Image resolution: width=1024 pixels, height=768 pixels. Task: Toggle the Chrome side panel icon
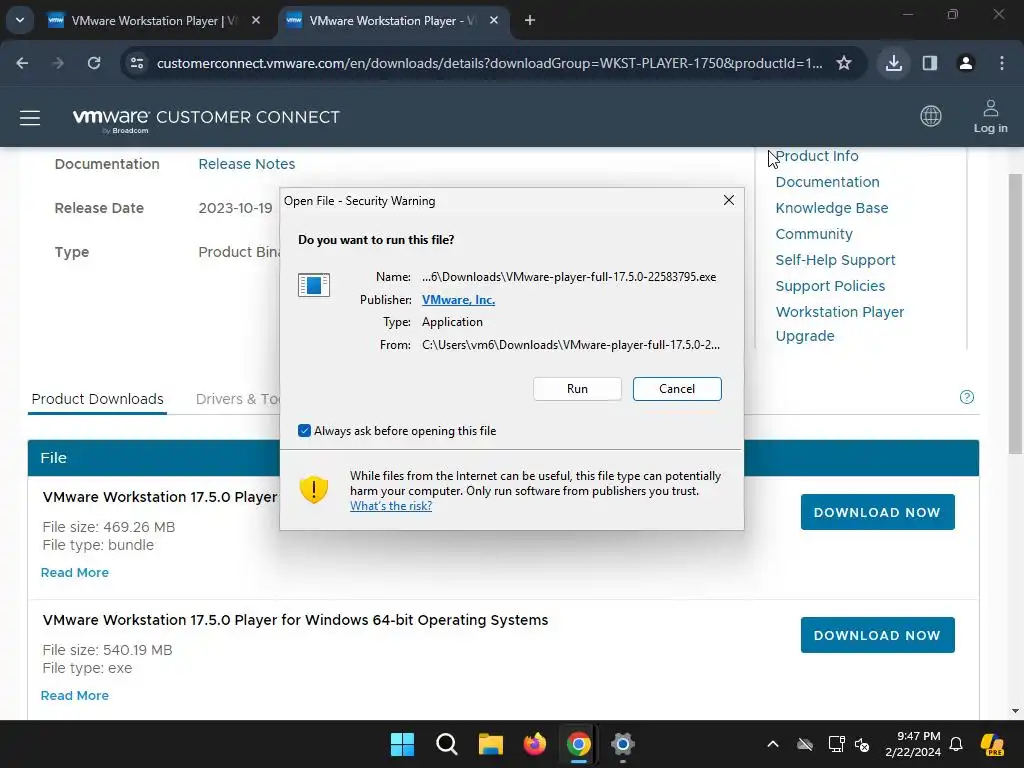[x=930, y=63]
